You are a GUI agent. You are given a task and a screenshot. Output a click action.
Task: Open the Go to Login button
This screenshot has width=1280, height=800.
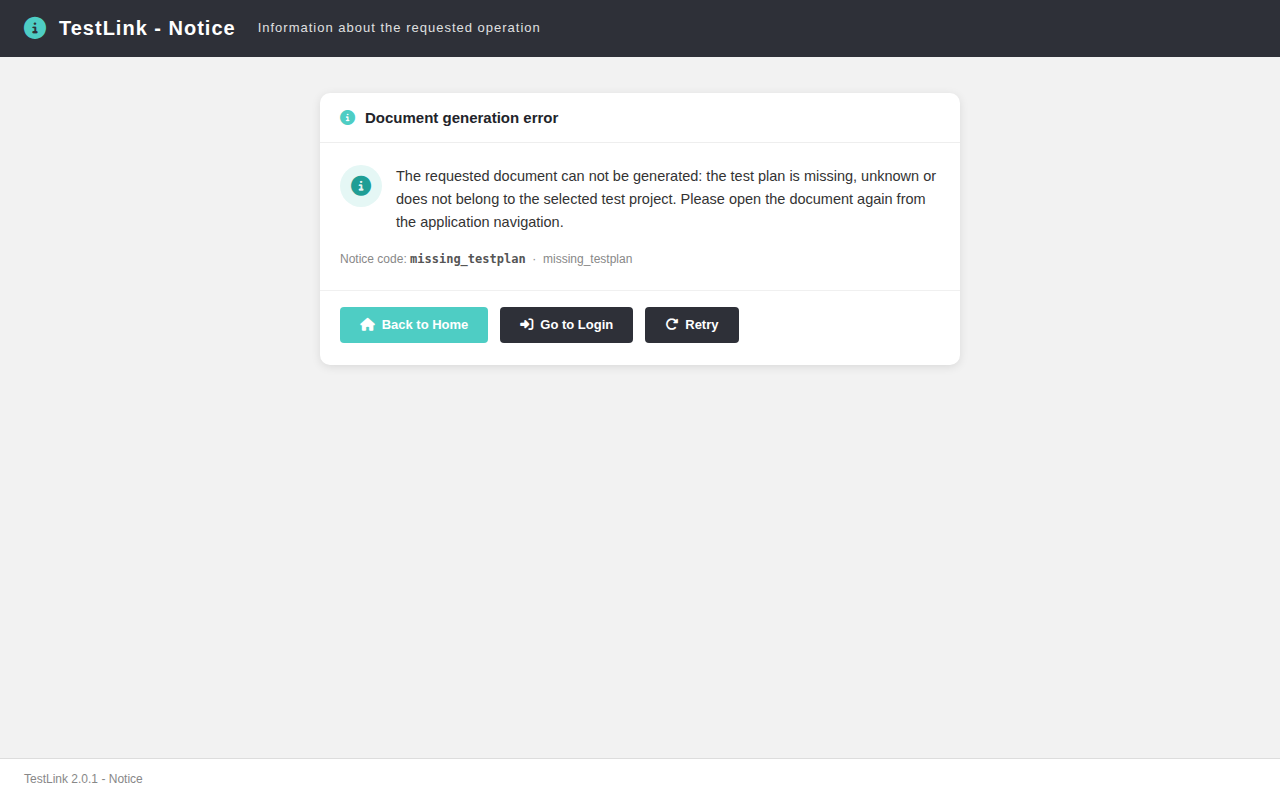pyautogui.click(x=566, y=325)
